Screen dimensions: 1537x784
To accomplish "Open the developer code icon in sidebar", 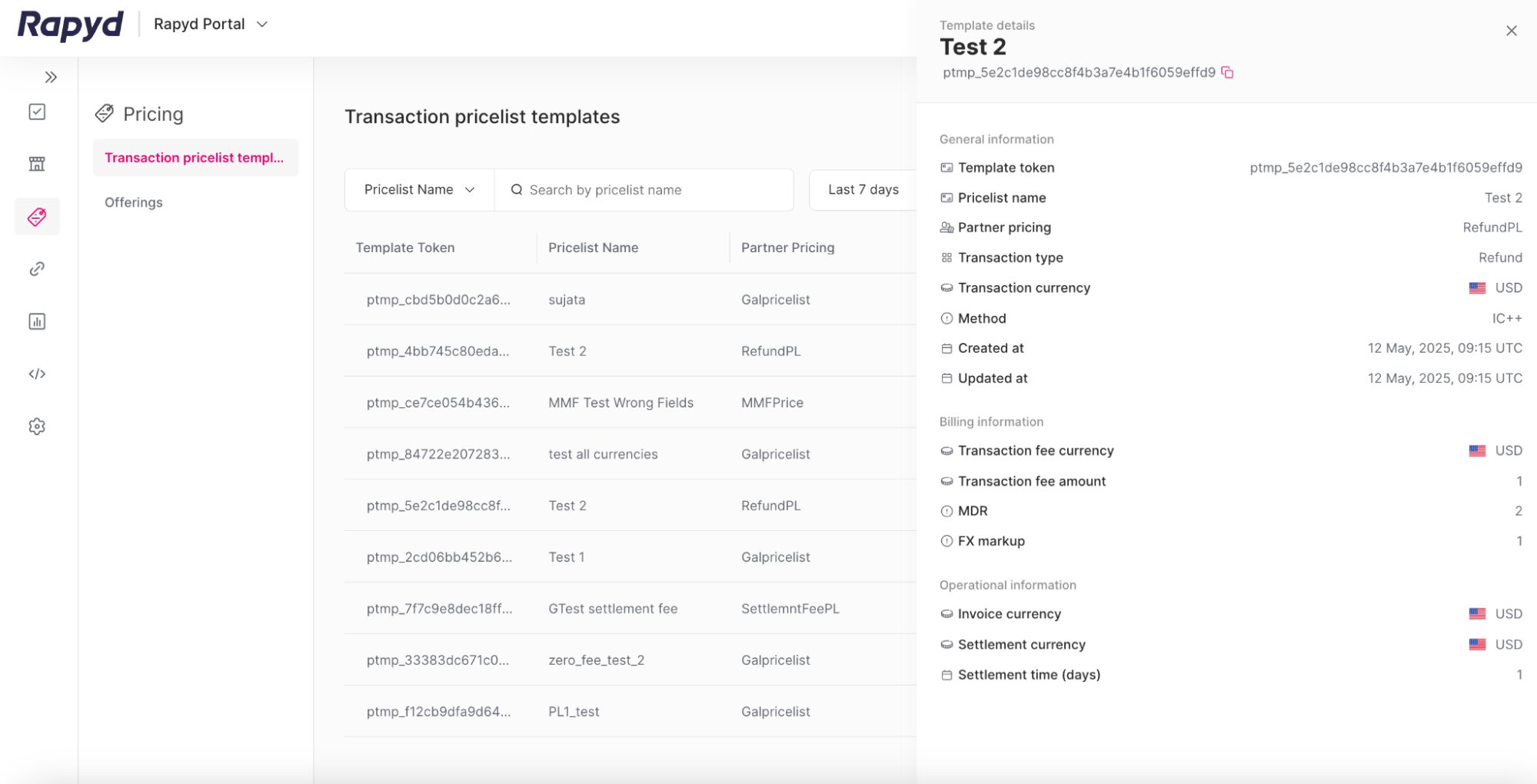I will tap(36, 374).
